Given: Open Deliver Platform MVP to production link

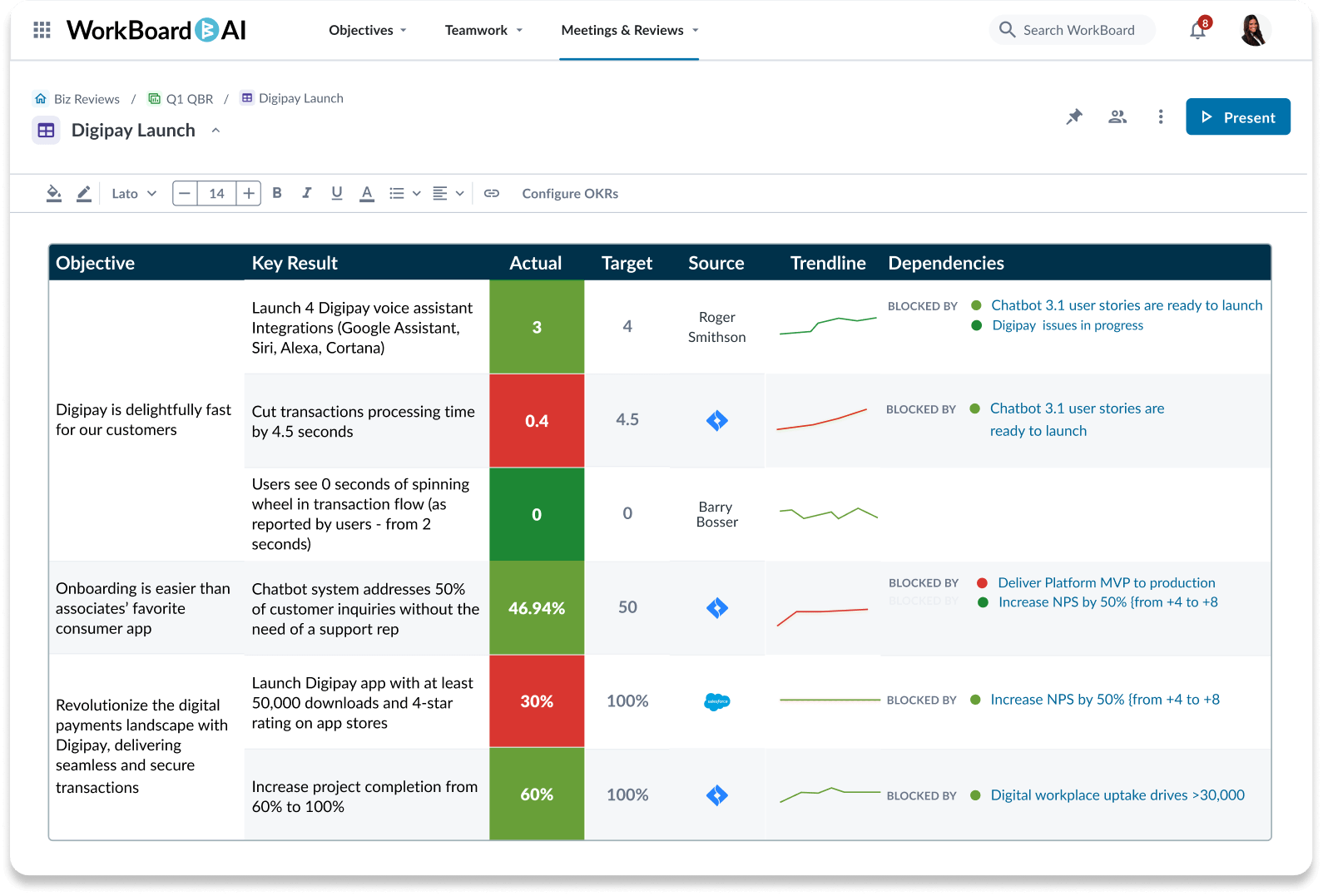Looking at the screenshot, I should click(x=1106, y=583).
